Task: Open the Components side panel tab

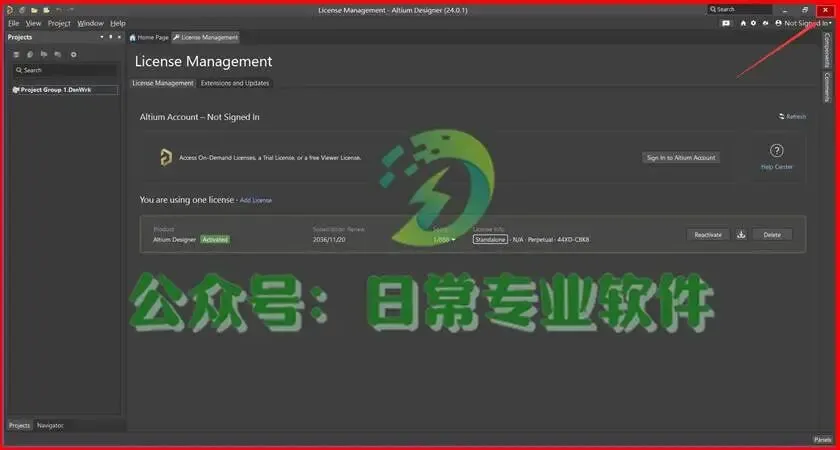Action: pos(827,50)
